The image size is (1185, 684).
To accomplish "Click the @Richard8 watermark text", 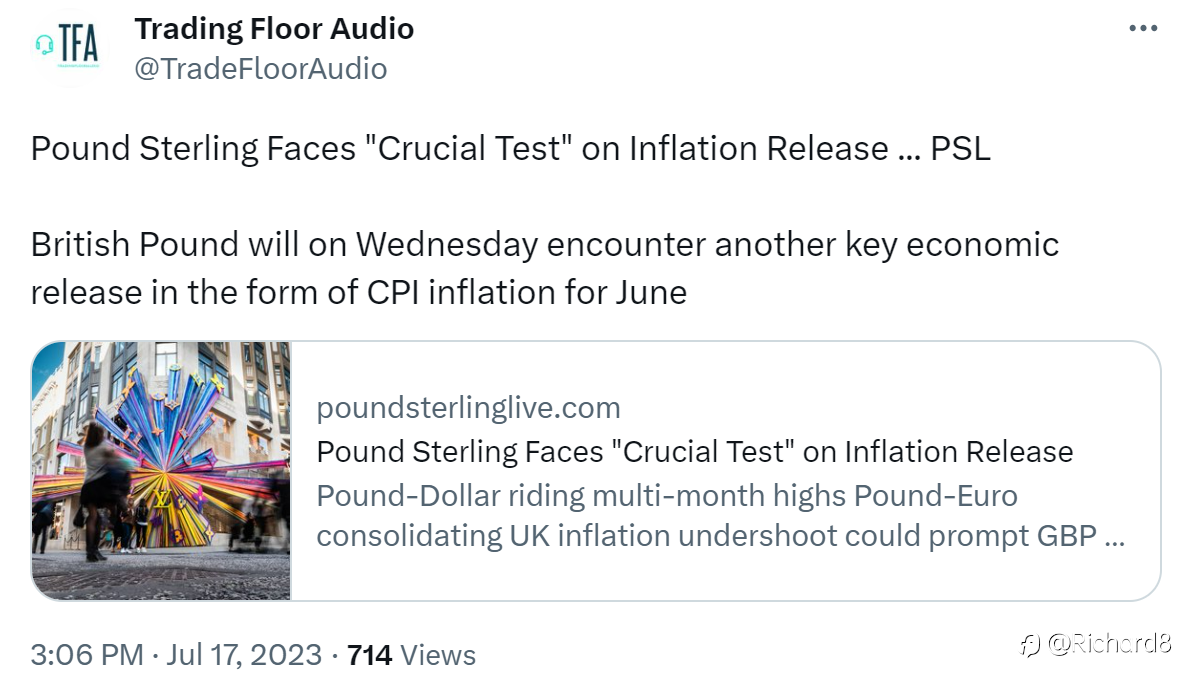I will [x=1110, y=645].
